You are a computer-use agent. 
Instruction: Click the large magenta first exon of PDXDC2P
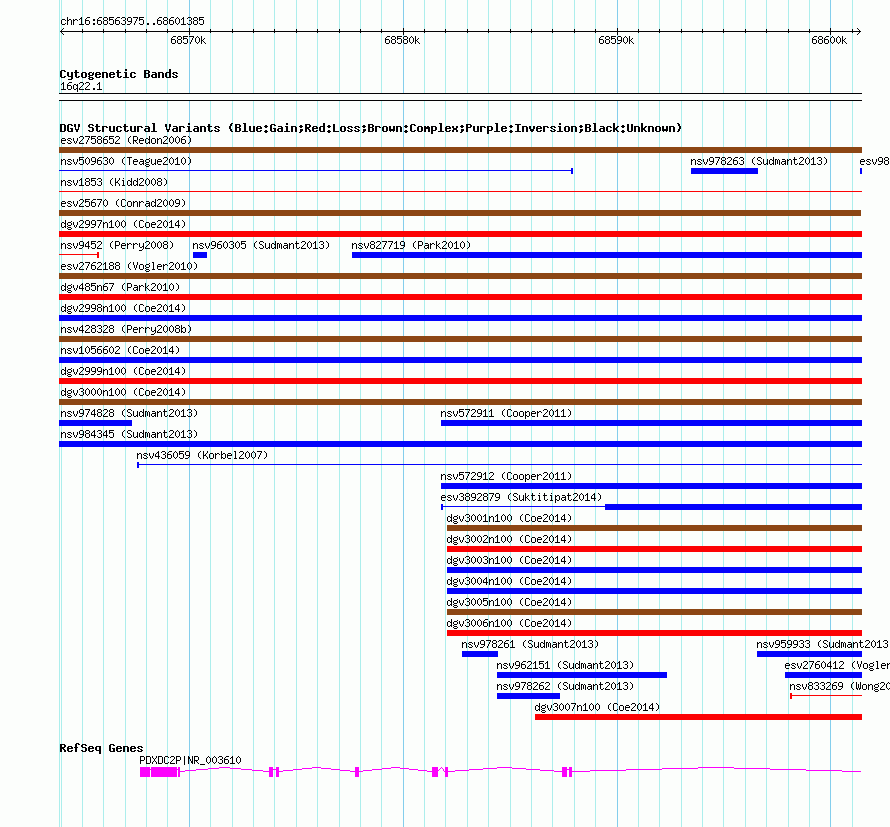click(x=164, y=772)
